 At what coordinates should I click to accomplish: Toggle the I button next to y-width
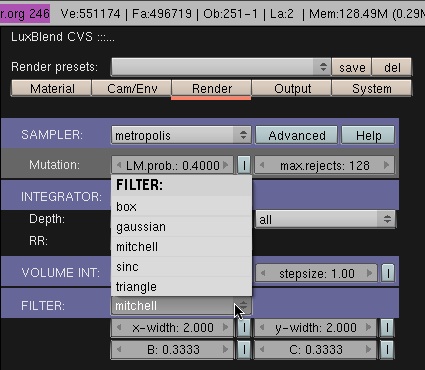click(387, 328)
